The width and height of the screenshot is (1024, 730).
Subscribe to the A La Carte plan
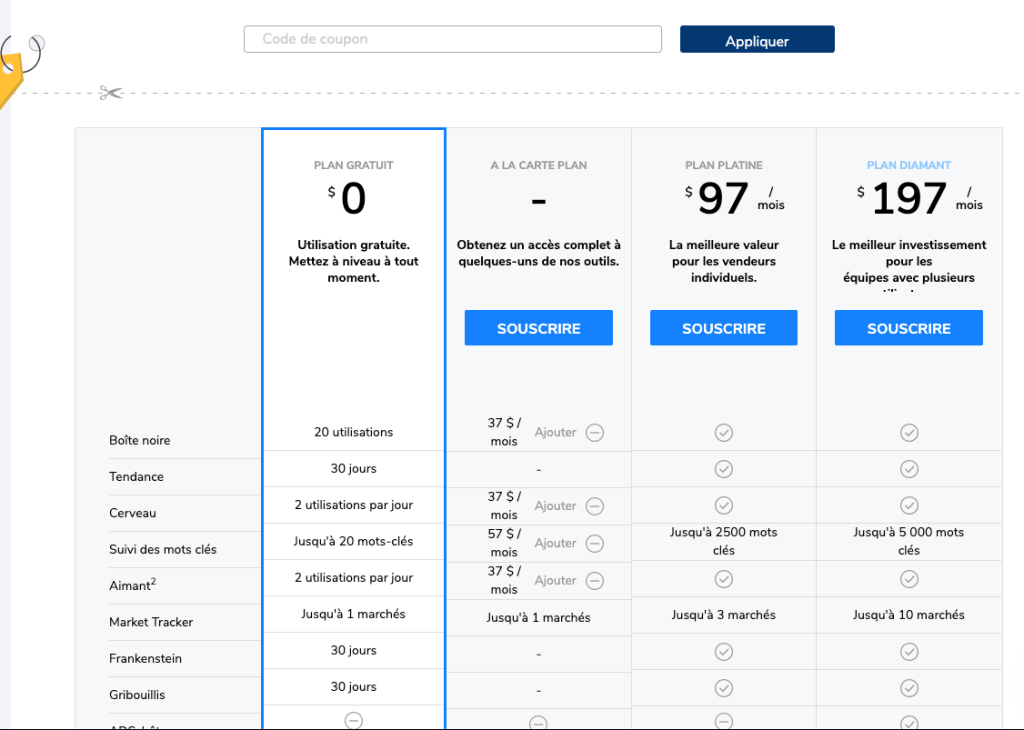pyautogui.click(x=538, y=328)
